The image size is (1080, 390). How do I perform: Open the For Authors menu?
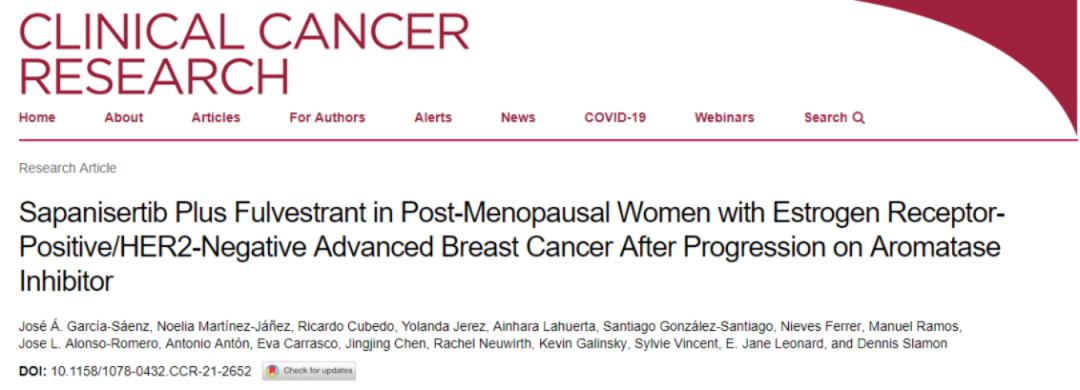coord(327,117)
